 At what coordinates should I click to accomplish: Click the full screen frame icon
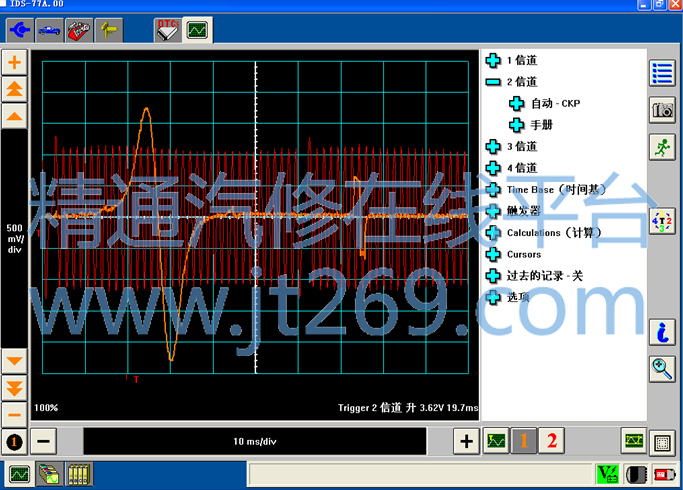pyautogui.click(x=662, y=443)
